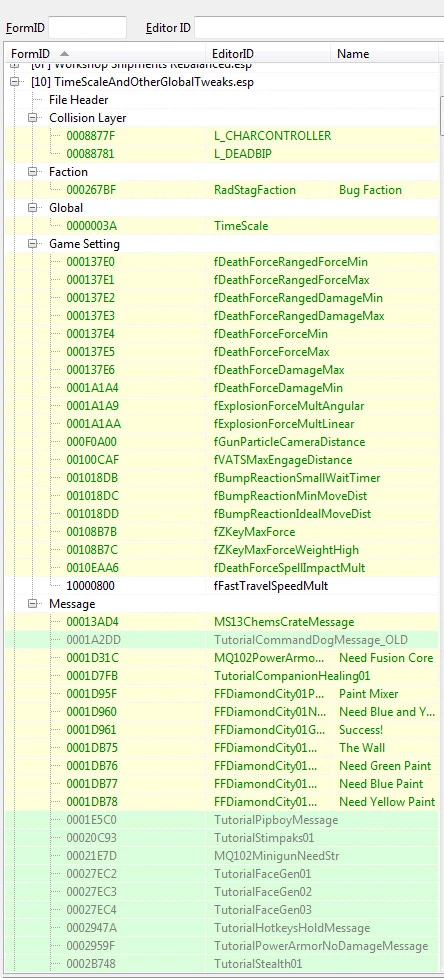The height and width of the screenshot is (978, 444).
Task: Sort by the EditorID column header
Action: [x=268, y=54]
